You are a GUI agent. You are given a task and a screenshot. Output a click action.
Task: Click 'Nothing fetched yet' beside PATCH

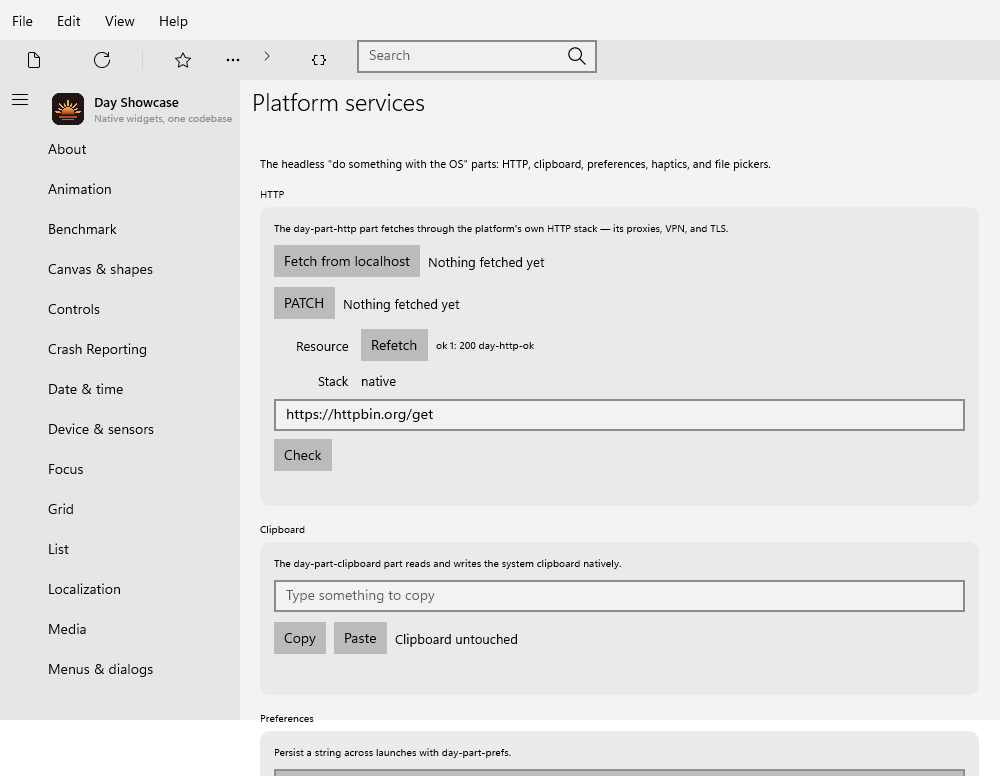click(x=401, y=305)
